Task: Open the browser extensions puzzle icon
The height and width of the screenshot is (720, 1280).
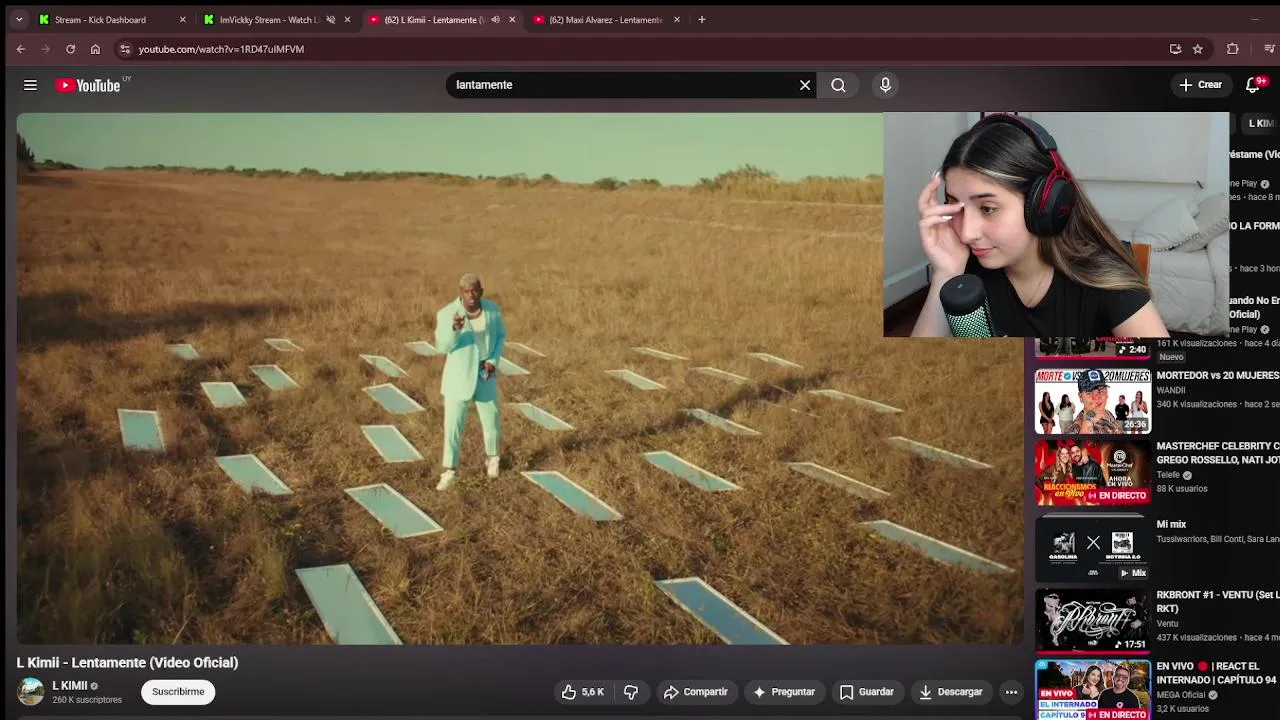Action: coord(1232,49)
